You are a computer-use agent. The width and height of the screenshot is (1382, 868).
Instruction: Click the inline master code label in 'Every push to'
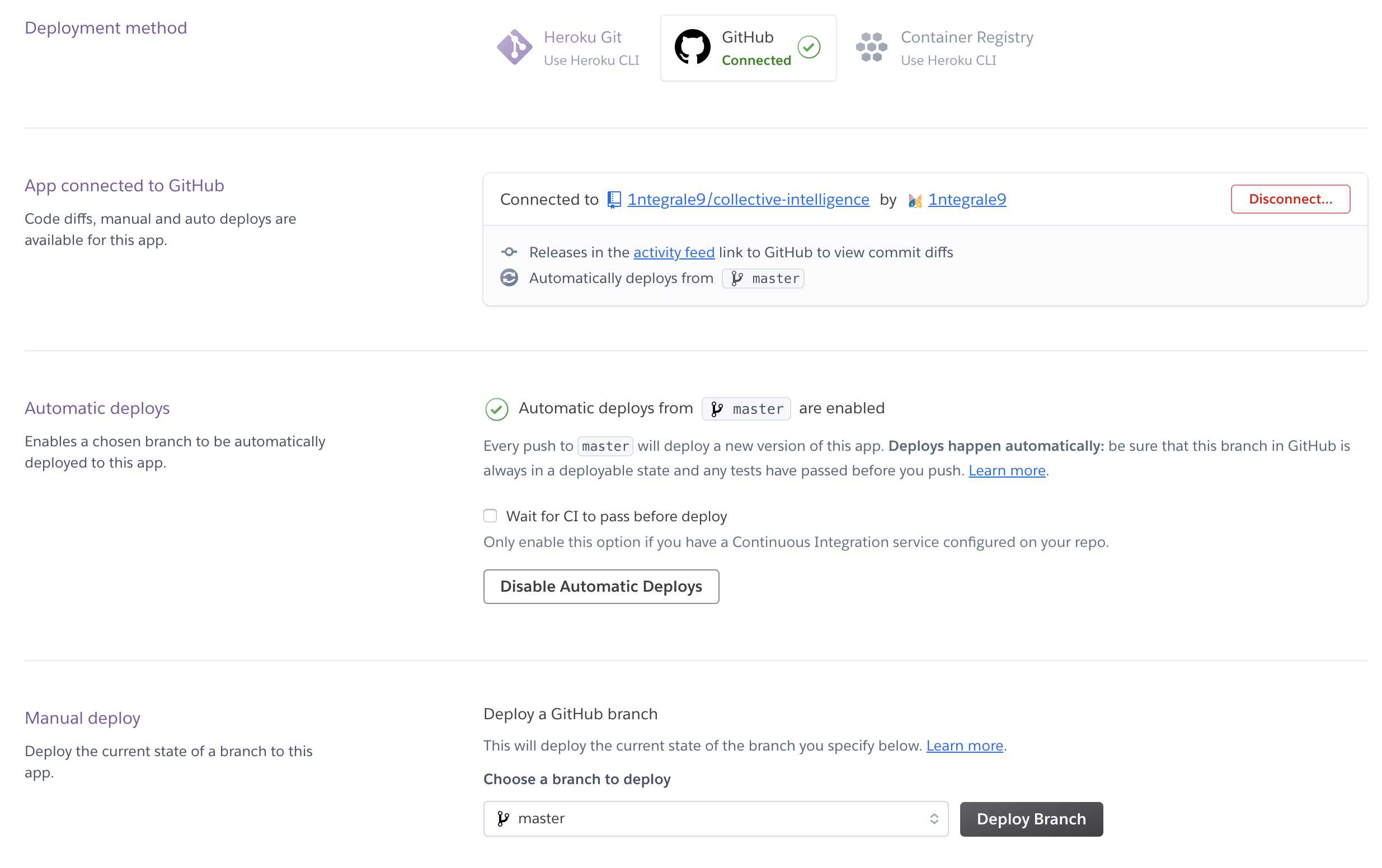(x=605, y=446)
